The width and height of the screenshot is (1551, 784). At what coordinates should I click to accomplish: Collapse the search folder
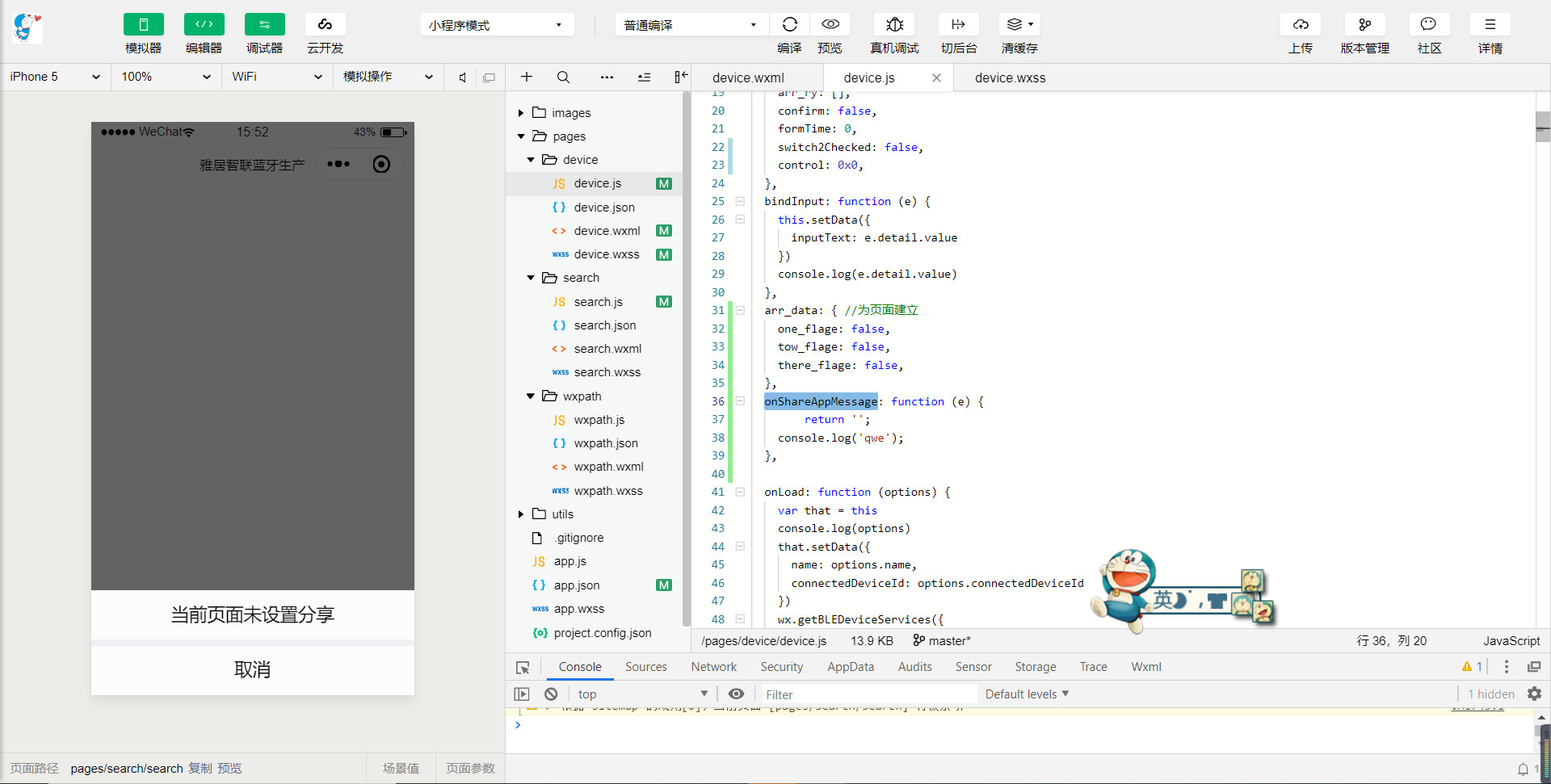(531, 278)
